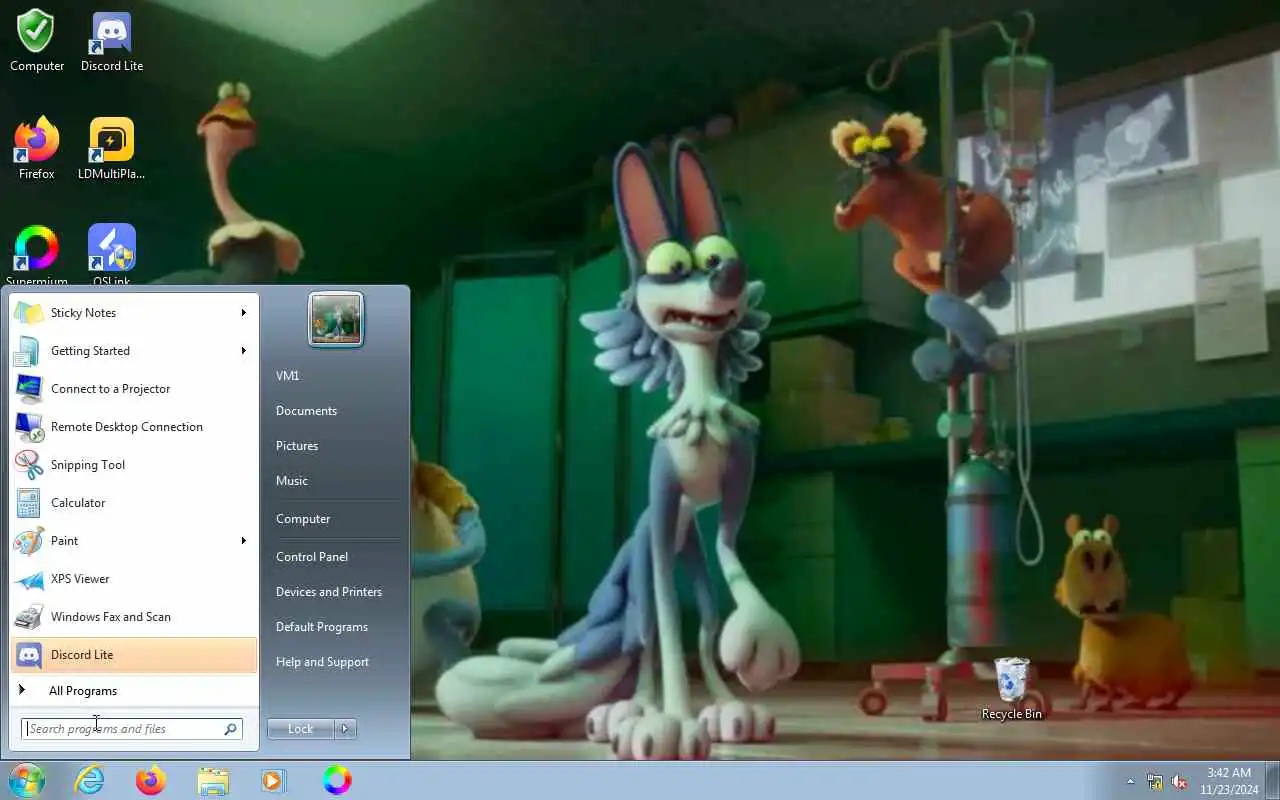Viewport: 1280px width, 800px height.
Task: Click the Connect to a Projector icon
Action: tap(29, 389)
